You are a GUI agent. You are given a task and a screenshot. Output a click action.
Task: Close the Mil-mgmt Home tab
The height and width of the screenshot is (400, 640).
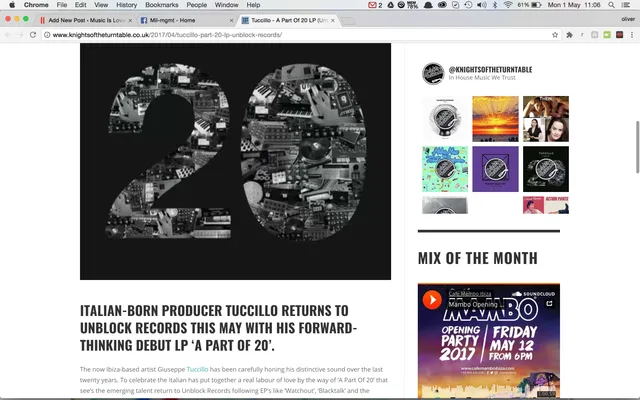(231, 20)
